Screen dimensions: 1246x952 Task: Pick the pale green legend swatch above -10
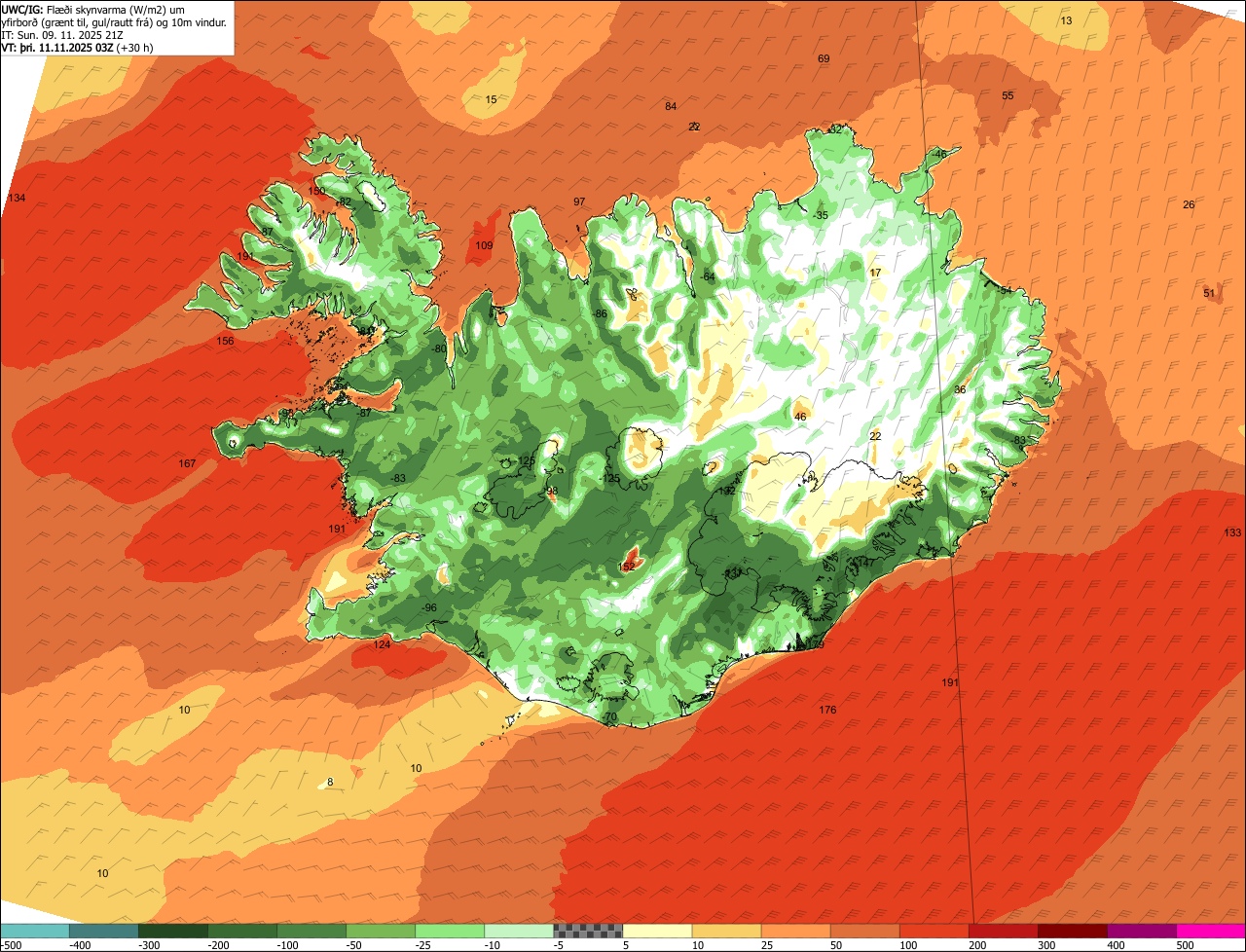(x=519, y=931)
